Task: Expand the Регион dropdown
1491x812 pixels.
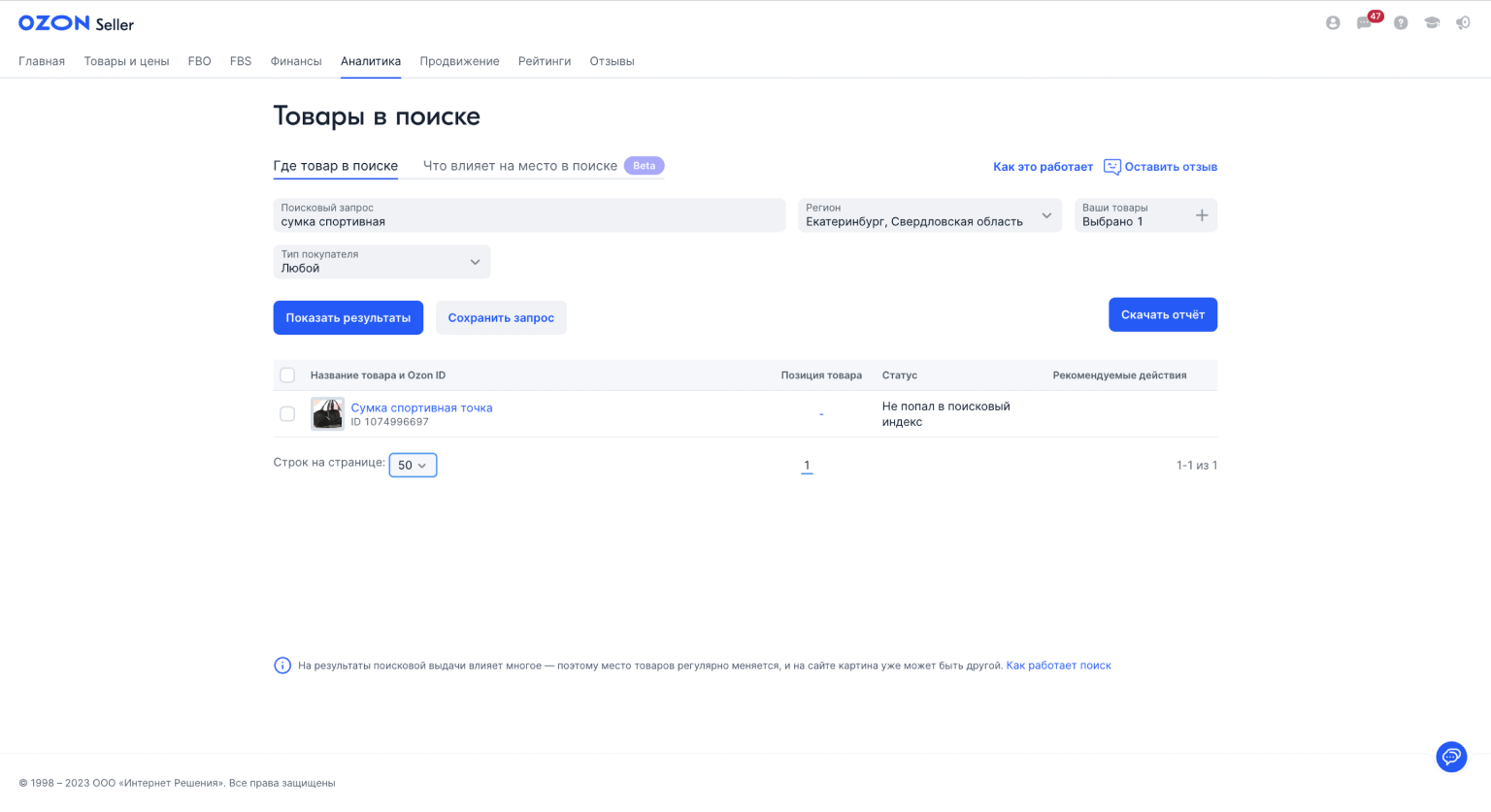Action: [930, 215]
